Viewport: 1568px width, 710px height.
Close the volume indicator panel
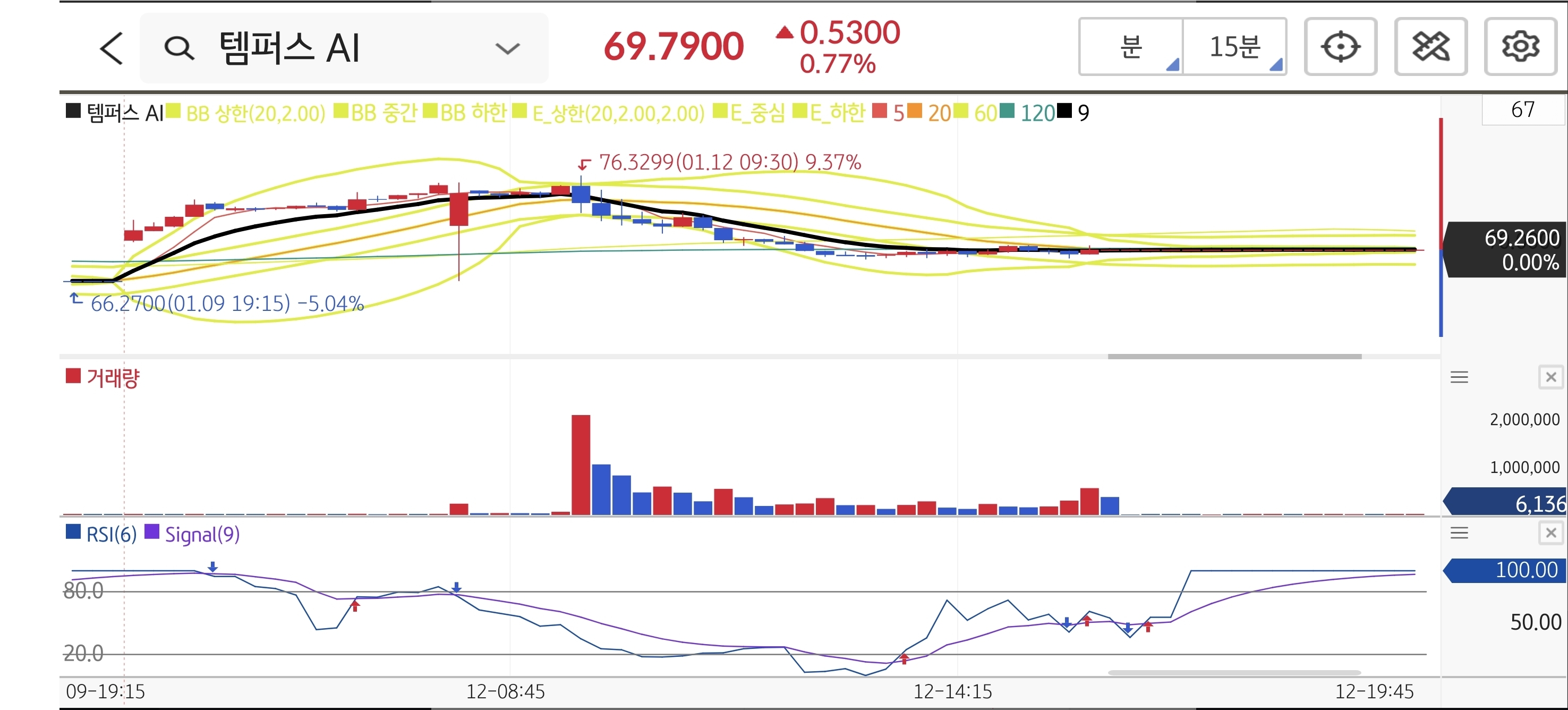[x=1550, y=377]
